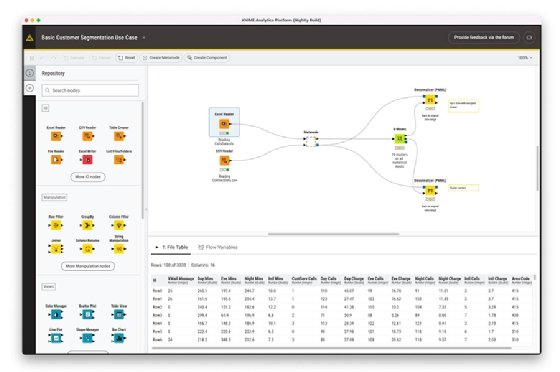
Task: Click the lower Denormalizer (PMML) node
Action: 430,191
